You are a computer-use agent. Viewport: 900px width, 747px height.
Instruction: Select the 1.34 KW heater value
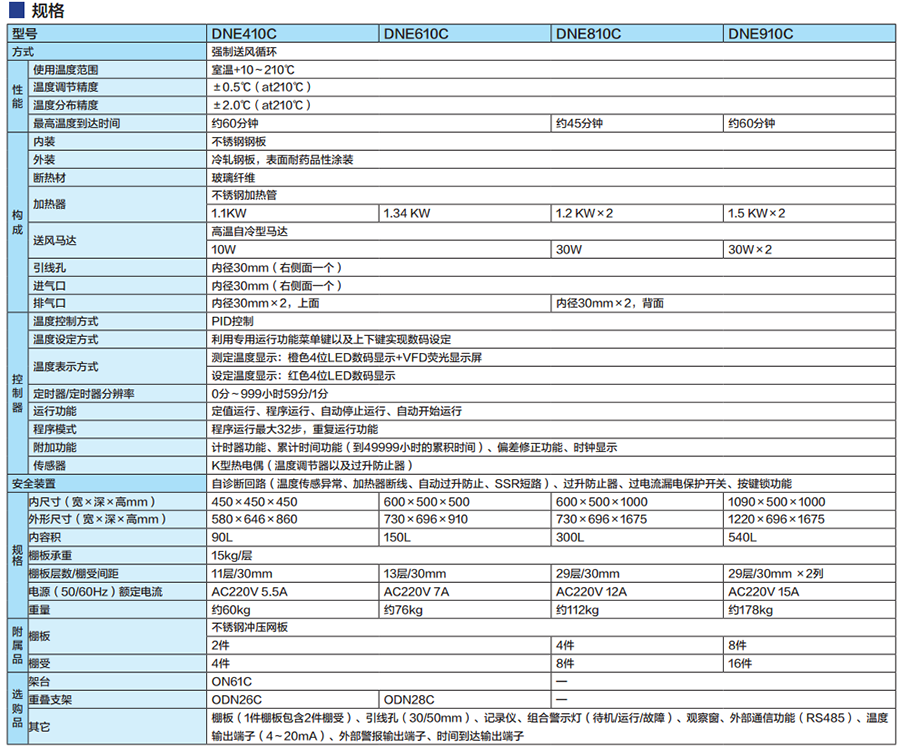tap(407, 213)
